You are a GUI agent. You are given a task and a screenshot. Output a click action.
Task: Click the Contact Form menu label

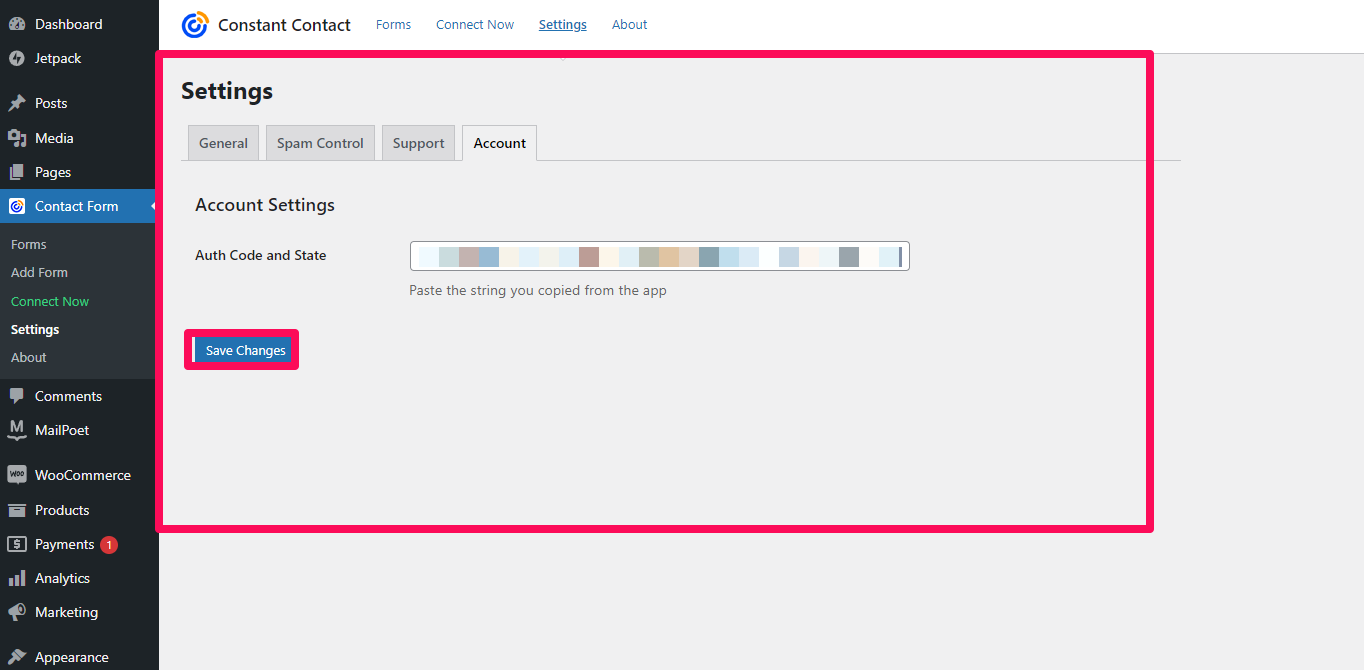pyautogui.click(x=76, y=206)
